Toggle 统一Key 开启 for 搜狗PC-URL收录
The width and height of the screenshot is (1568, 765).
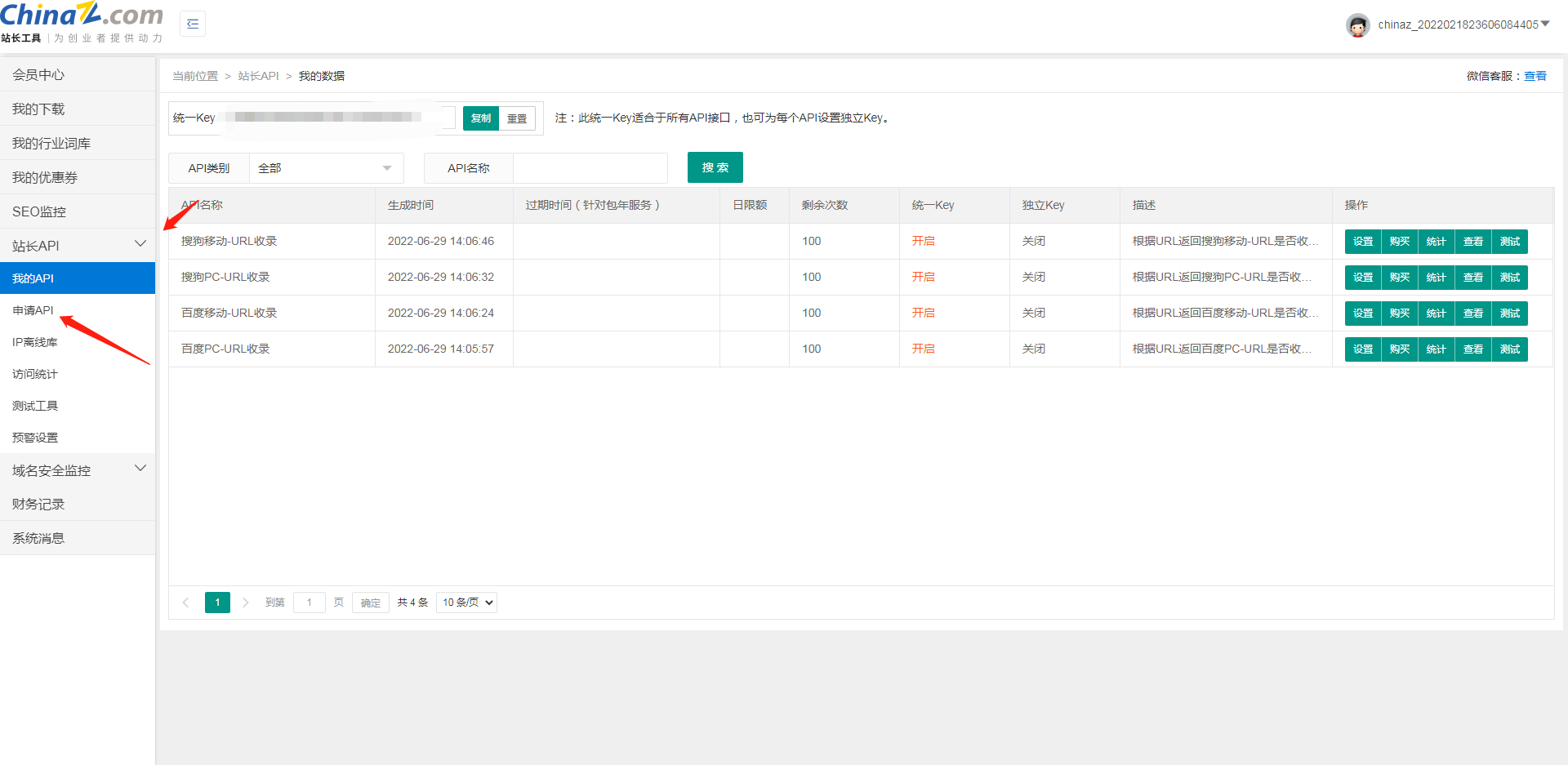click(924, 277)
